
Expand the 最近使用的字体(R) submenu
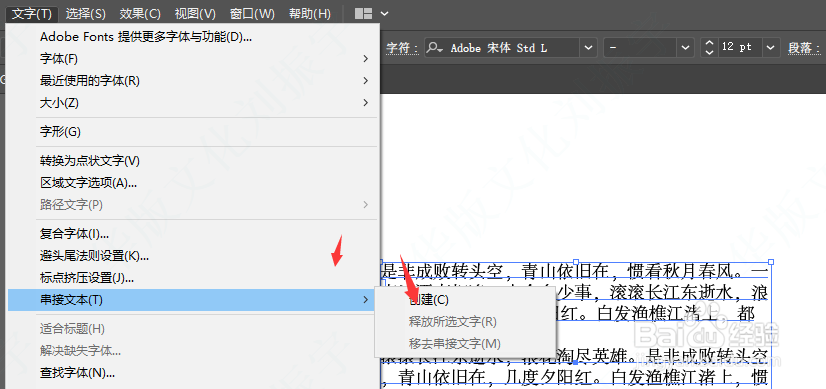coord(193,81)
